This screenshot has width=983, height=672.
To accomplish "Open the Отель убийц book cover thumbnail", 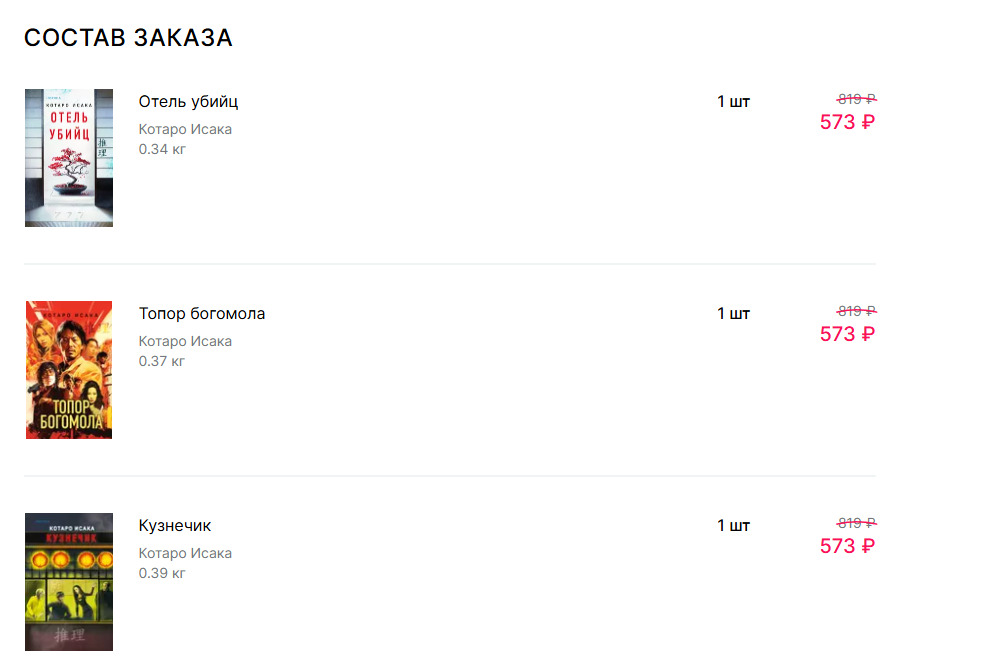I will click(x=69, y=158).
